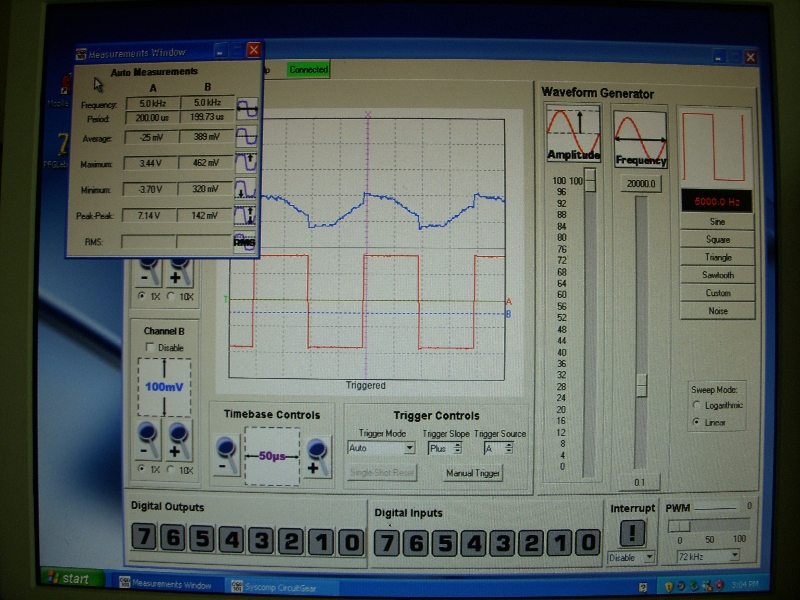Toggle Digital Outputs bit 2
The image size is (800, 600).
(291, 541)
